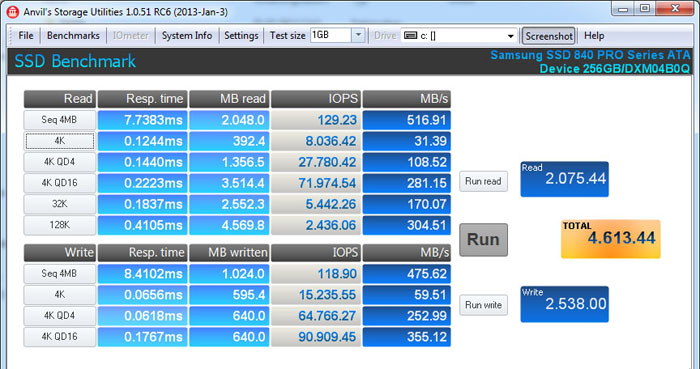Image resolution: width=700 pixels, height=369 pixels.
Task: Click the drive icon in Drive selector
Action: (x=410, y=36)
